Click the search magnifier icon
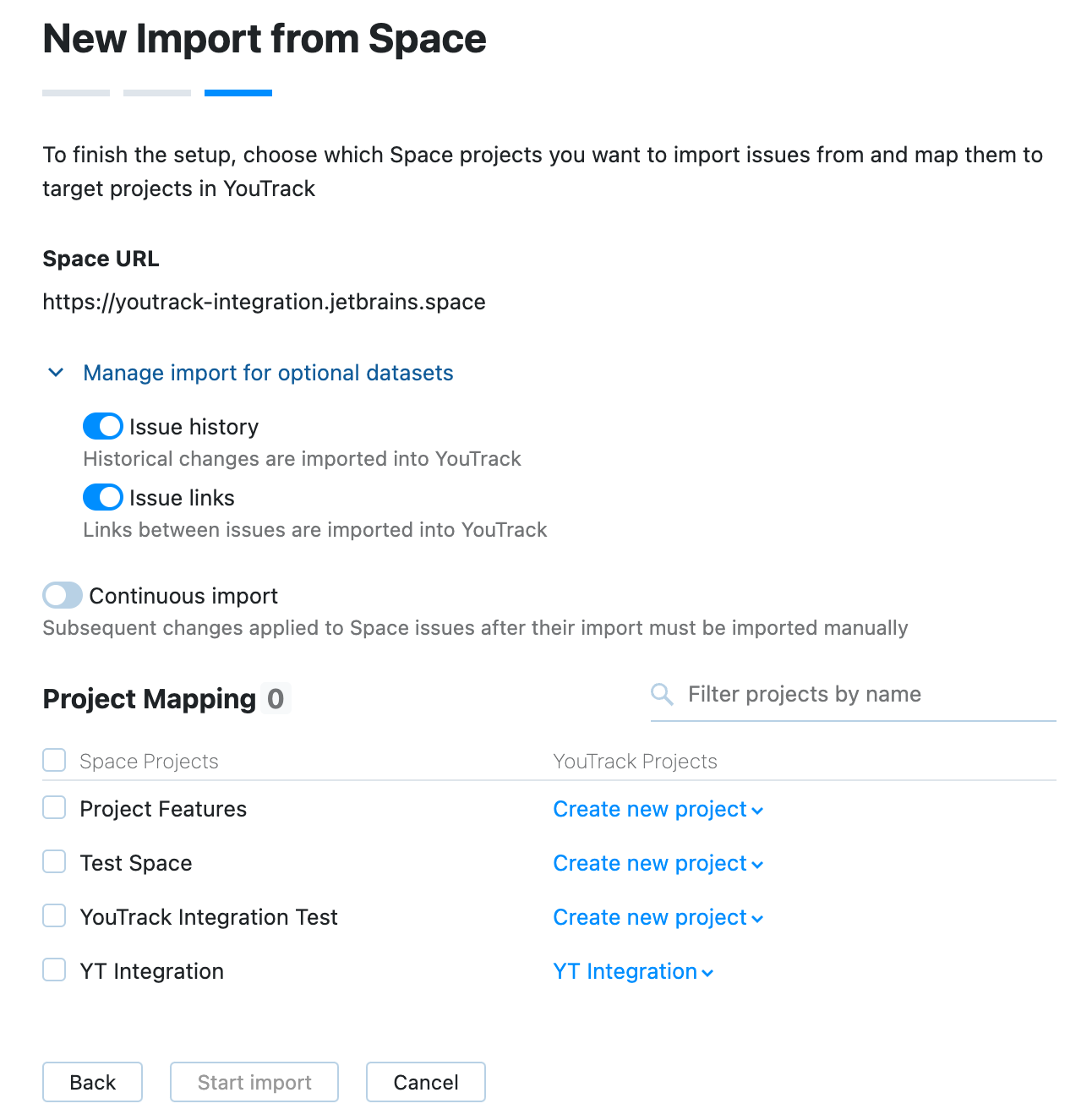Viewport: 1092px width, 1109px height. coord(661,694)
